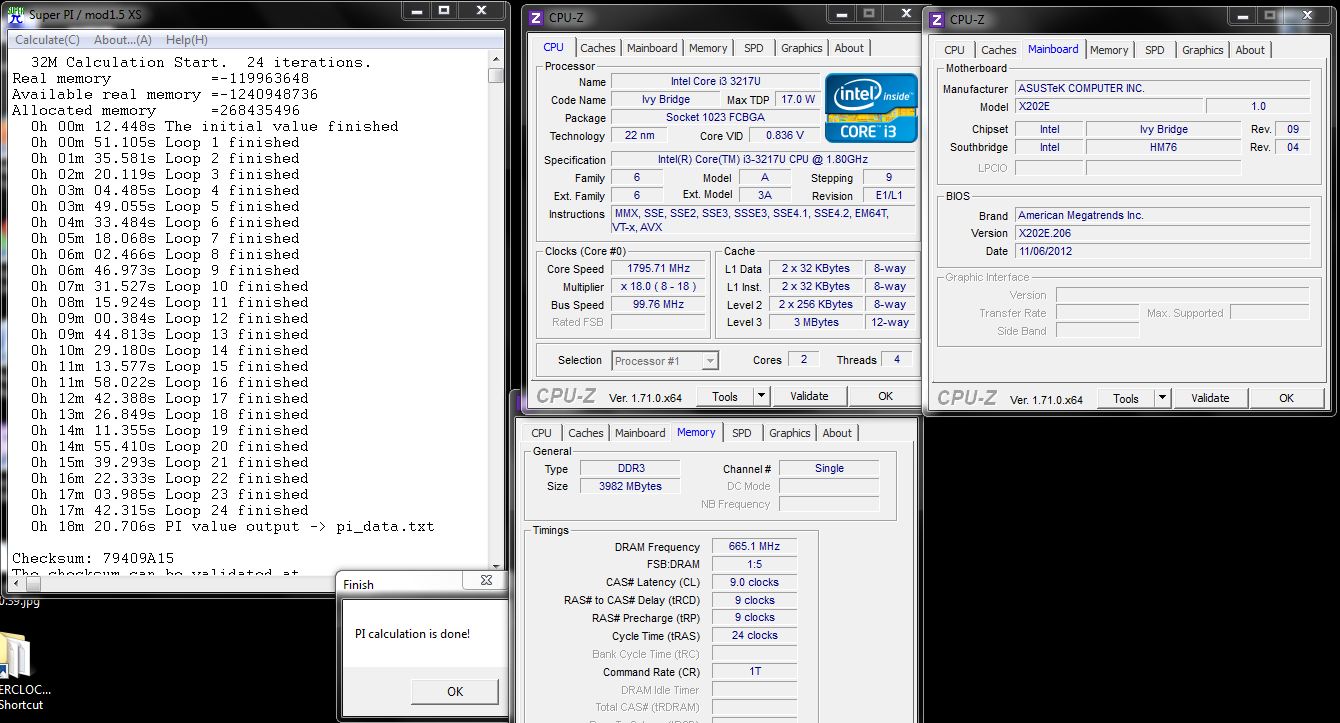Open Memory tab in motherboard info window
Viewport: 1340px width, 723px height.
(x=1109, y=50)
